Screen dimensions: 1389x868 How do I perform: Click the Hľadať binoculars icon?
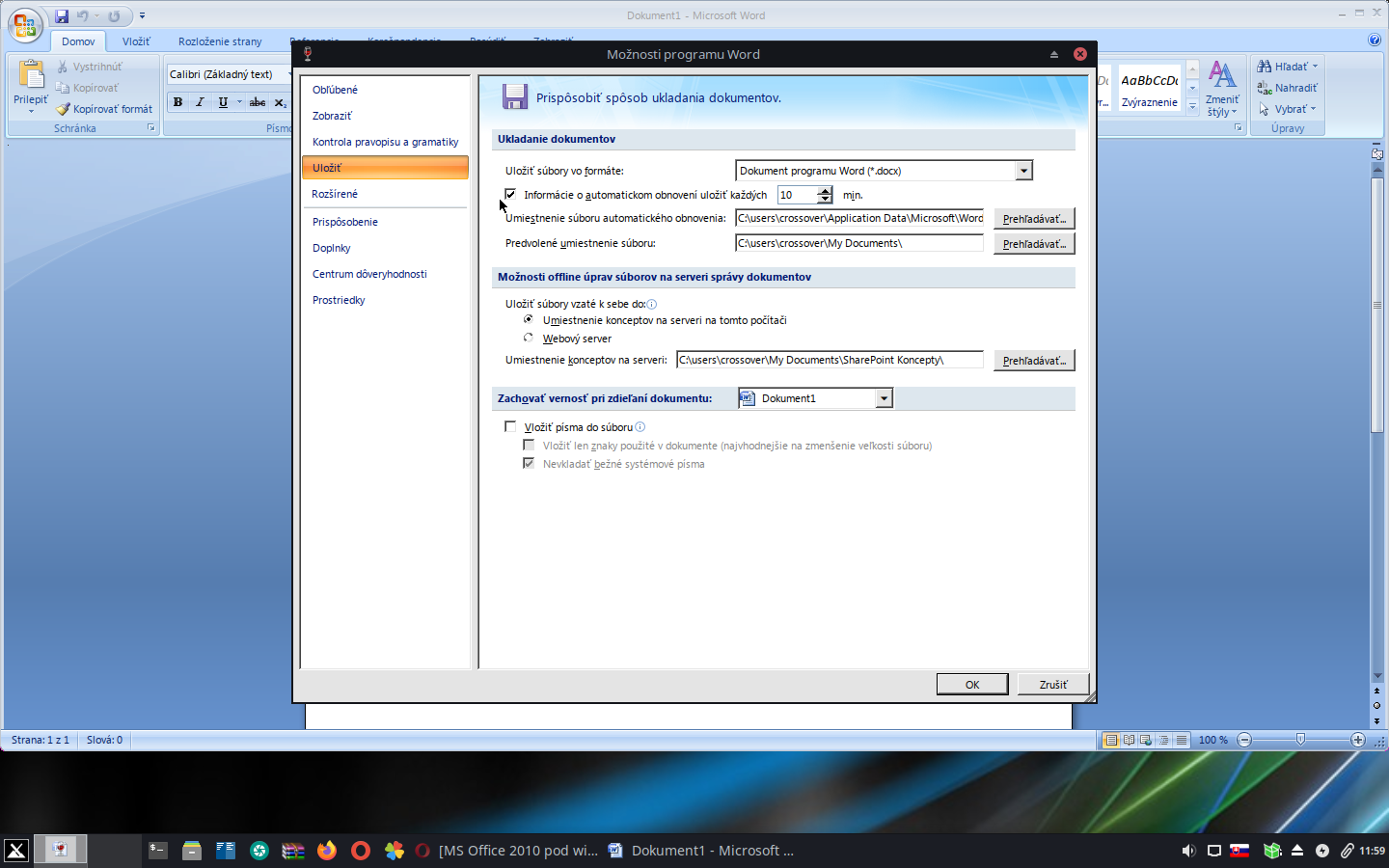[1264, 67]
